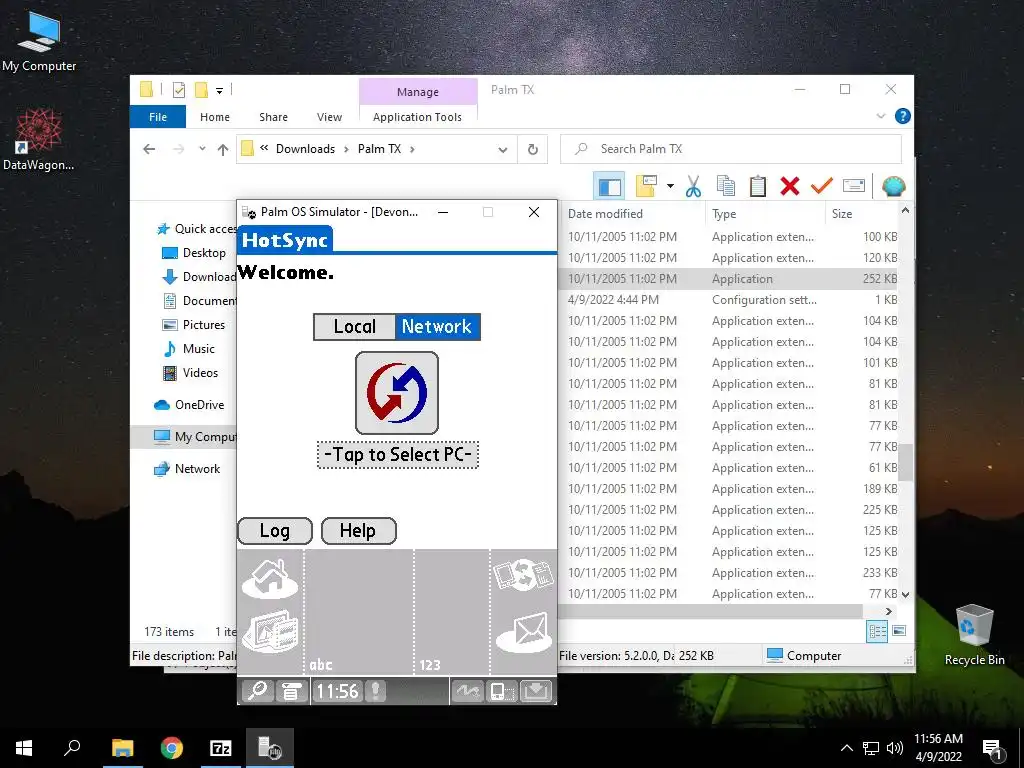Select the Network HotSync mode
This screenshot has width=1024, height=768.
[x=437, y=327]
